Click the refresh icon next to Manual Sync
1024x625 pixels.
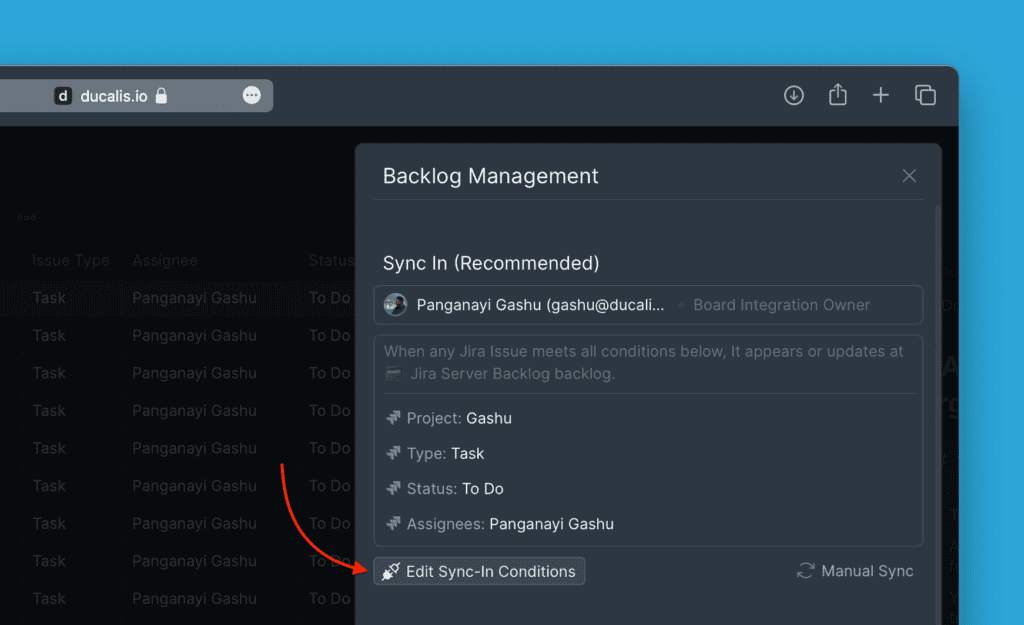tap(805, 571)
